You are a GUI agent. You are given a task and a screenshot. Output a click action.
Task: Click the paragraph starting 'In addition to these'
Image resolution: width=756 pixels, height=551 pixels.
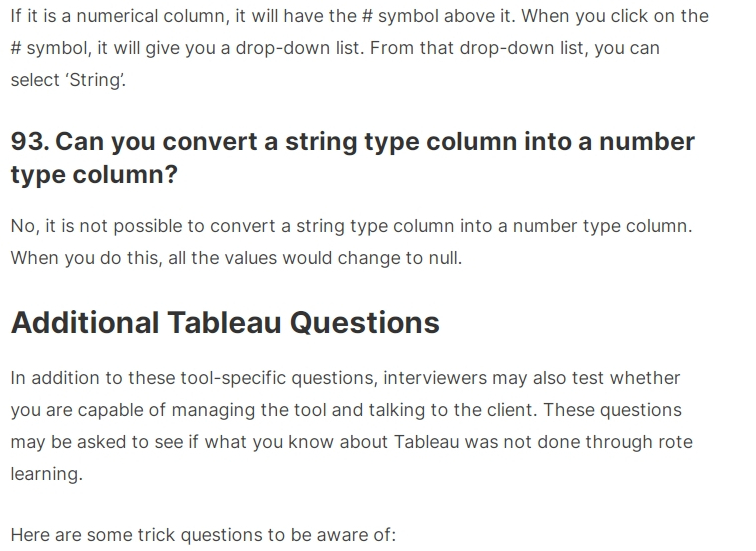click(351, 426)
